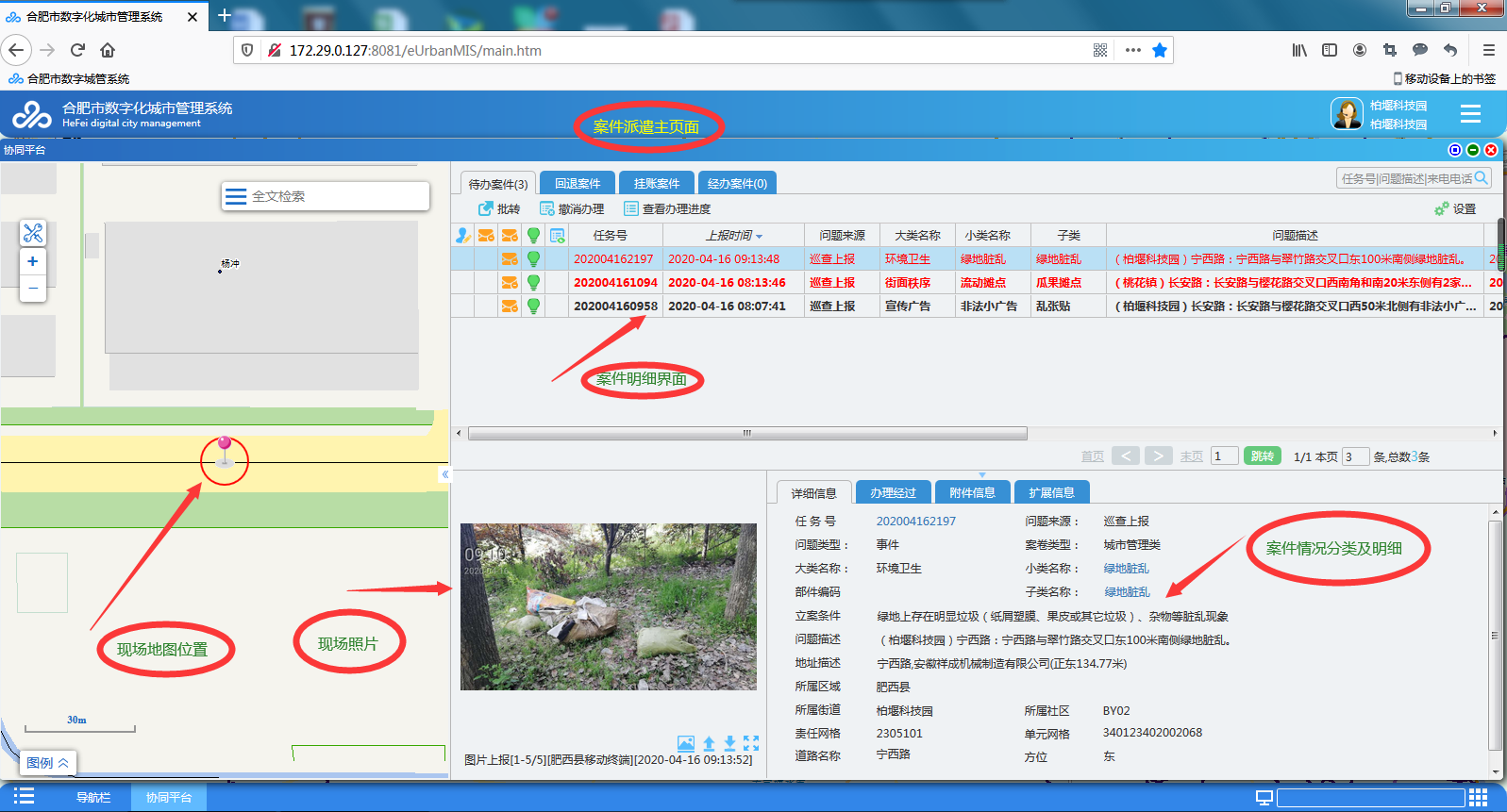Click the pink location pin on map

tap(225, 445)
